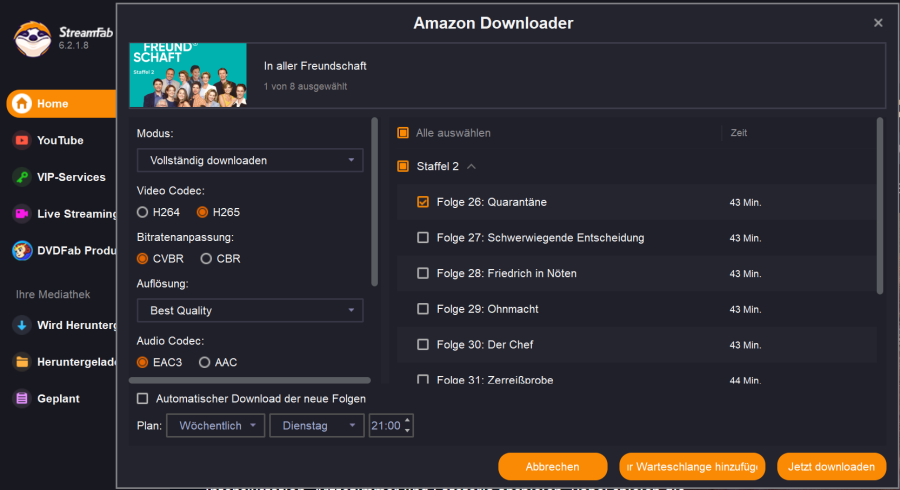Click the episode list vertical scrollbar
The image size is (900, 490).
click(880, 205)
